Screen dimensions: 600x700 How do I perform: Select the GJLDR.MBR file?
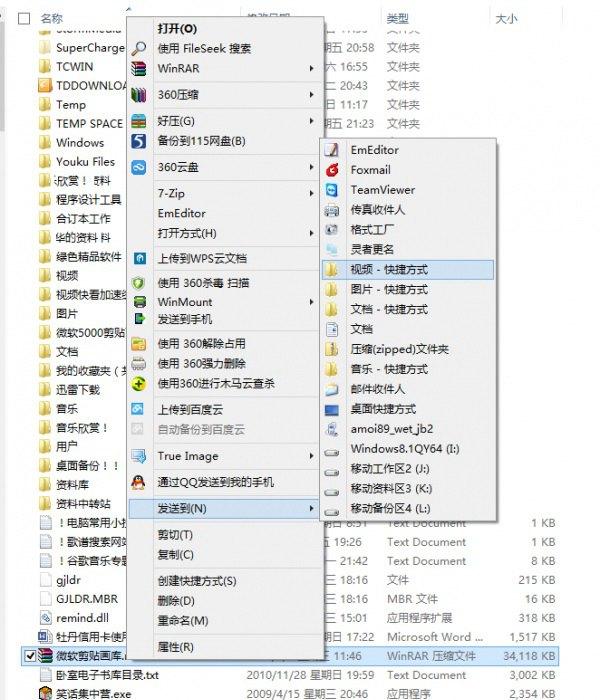point(87,599)
